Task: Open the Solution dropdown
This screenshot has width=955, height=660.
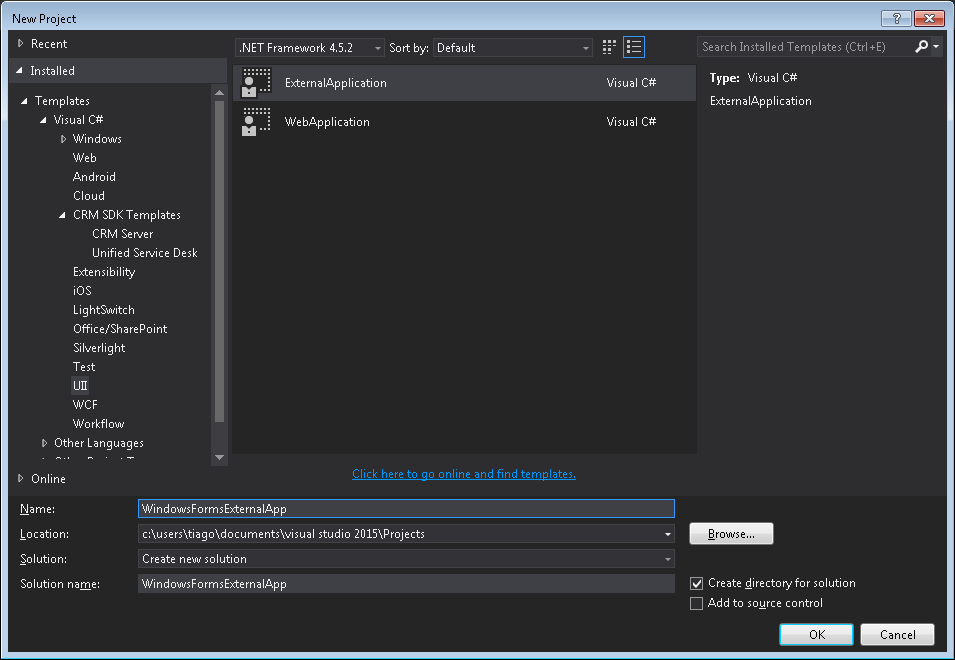Action: click(x=406, y=559)
